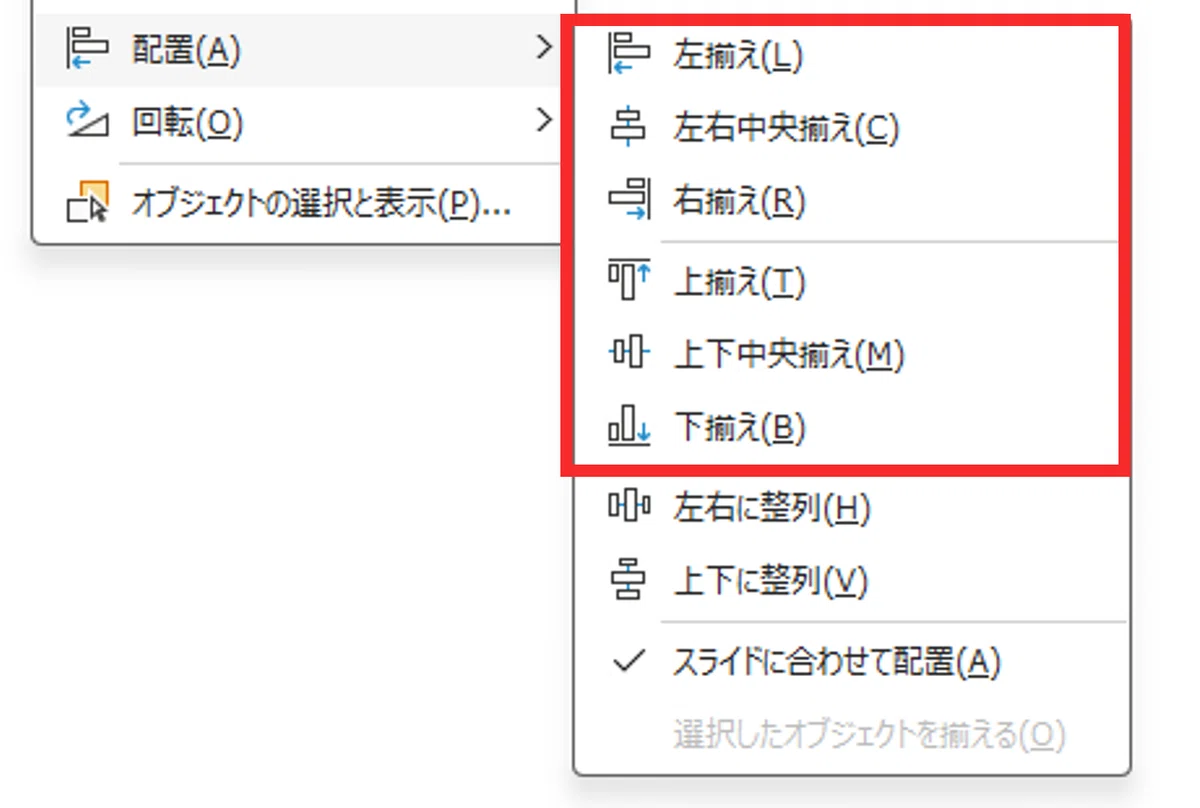Viewport: 1200px width, 808px height.
Task: Select 上下中央揃え(M) text label
Action: tap(789, 354)
